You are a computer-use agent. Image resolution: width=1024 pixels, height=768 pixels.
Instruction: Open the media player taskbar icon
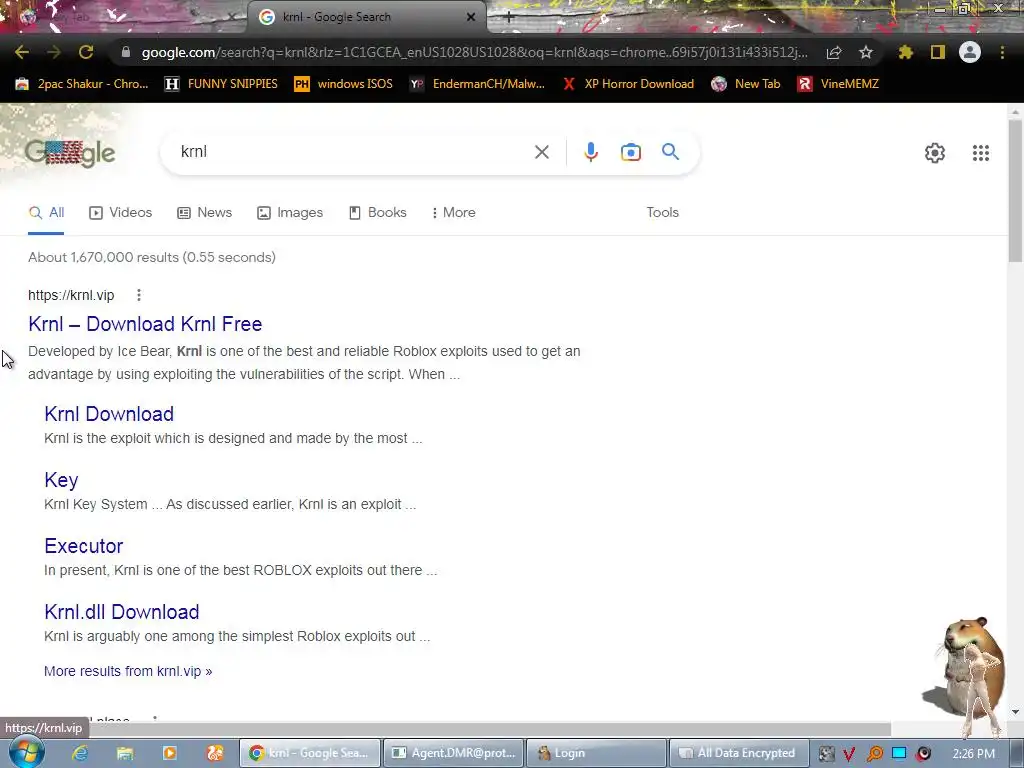pyautogui.click(x=170, y=753)
